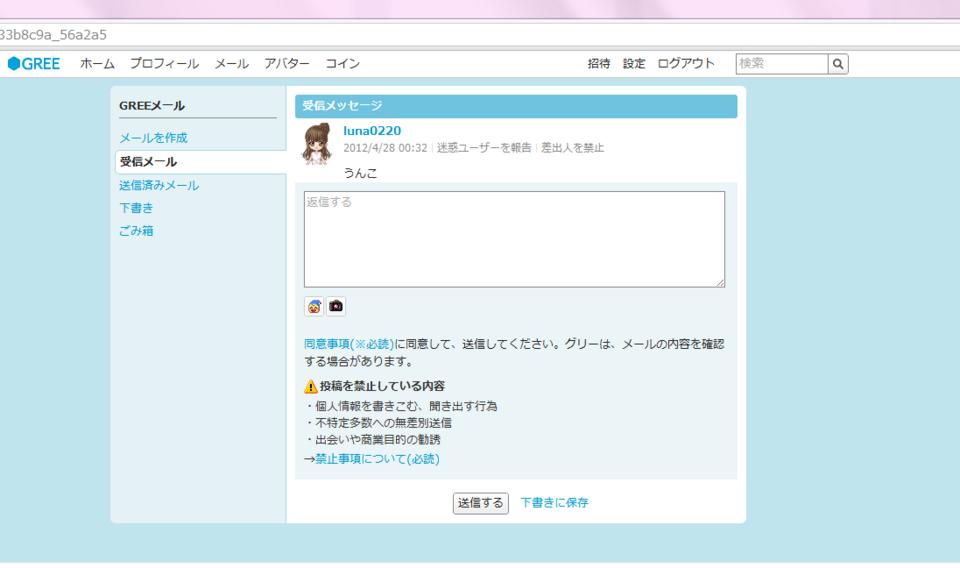The image size is (960, 568).
Task: Click inside the 返信する reply textarea
Action: coord(514,239)
